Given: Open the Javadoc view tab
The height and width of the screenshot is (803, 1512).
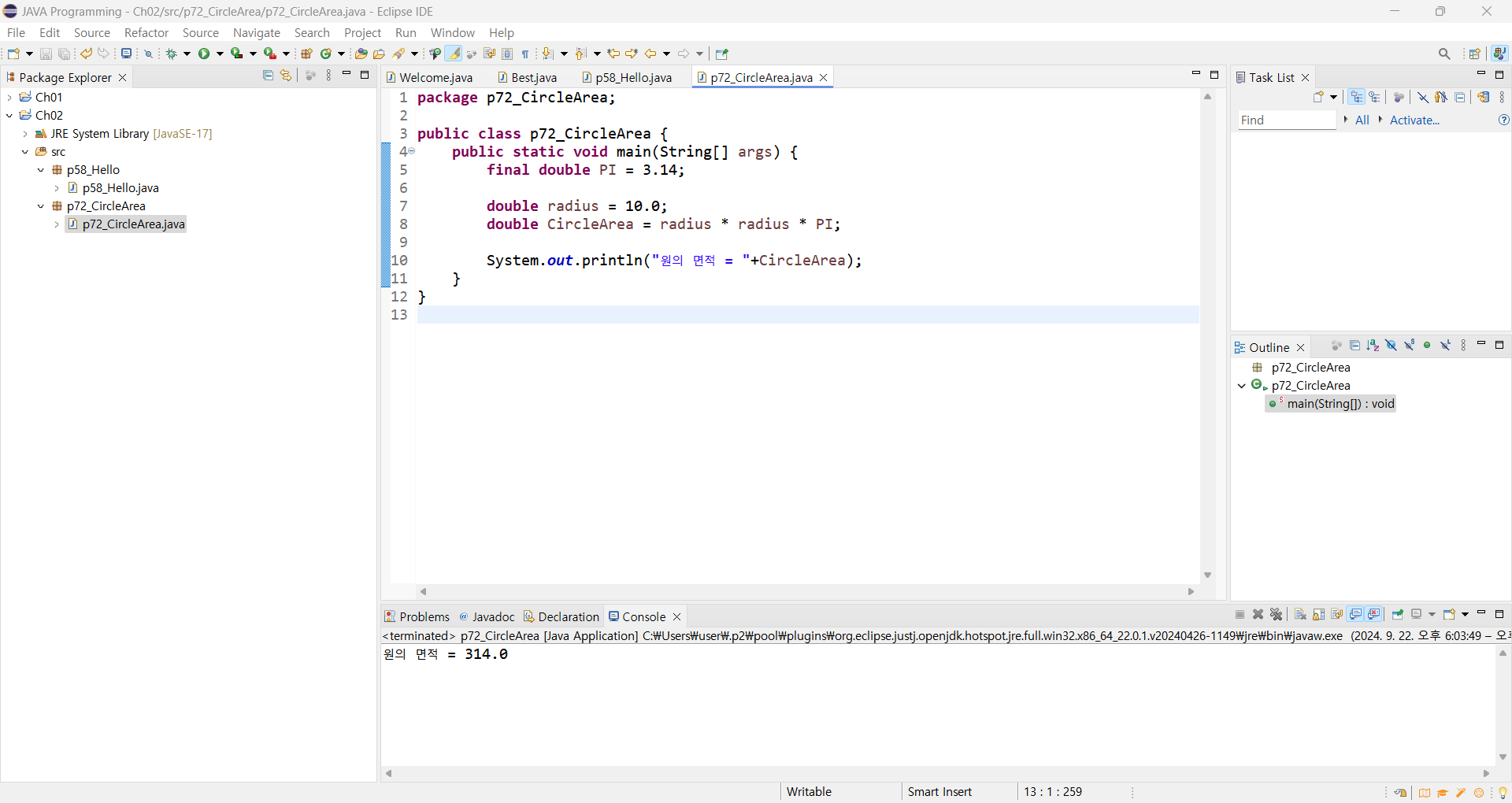Looking at the screenshot, I should [487, 616].
